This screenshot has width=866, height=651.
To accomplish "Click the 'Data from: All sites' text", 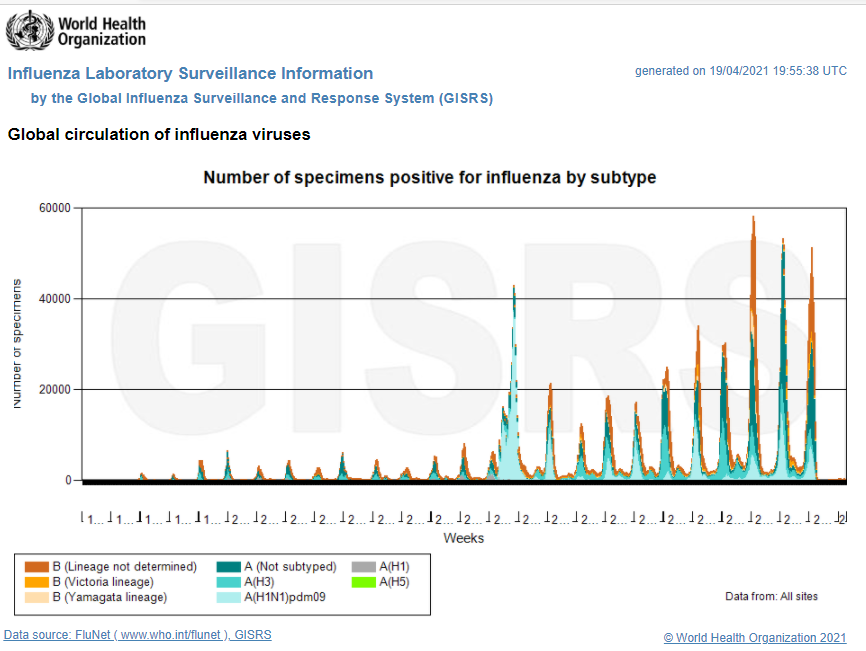I will [771, 597].
